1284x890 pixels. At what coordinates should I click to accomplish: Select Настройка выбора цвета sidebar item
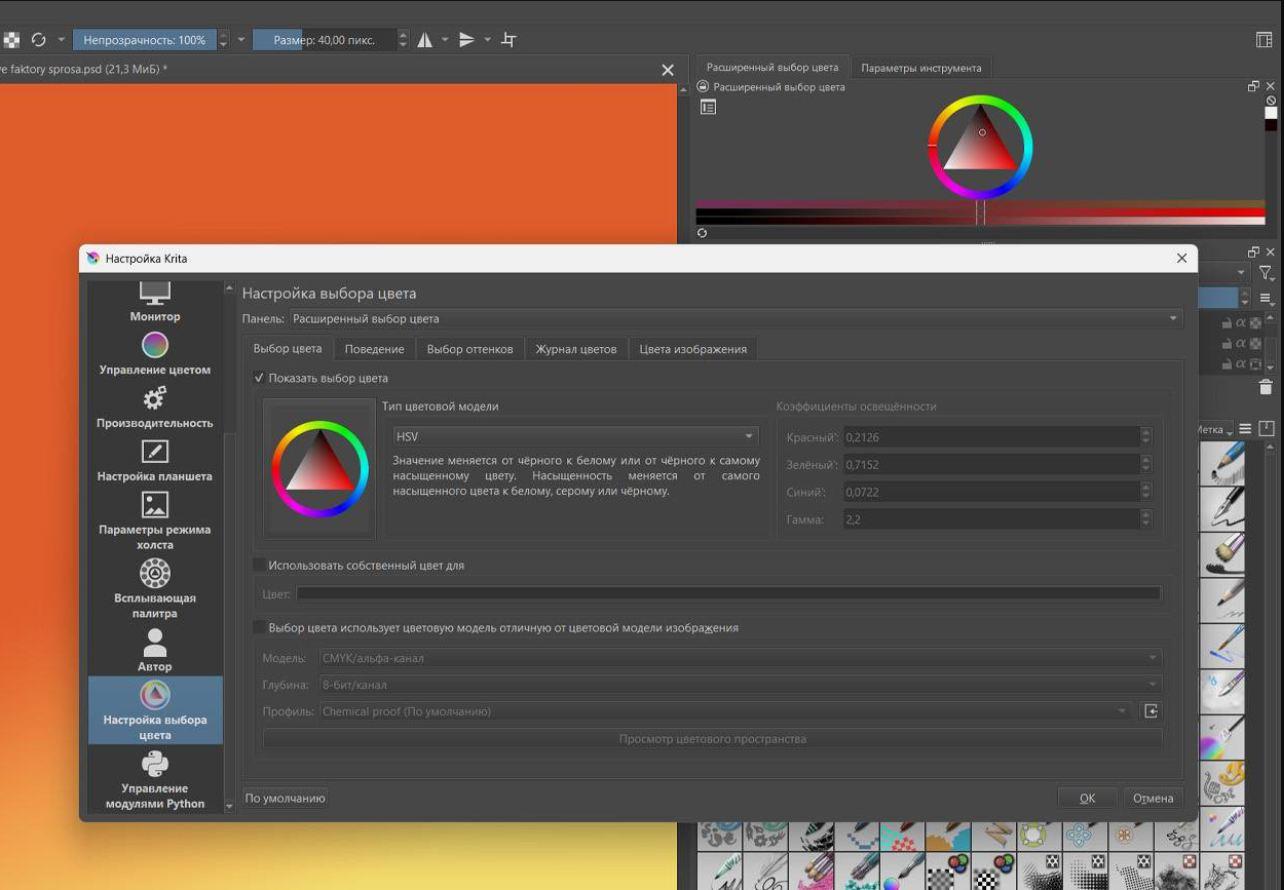[x=154, y=710]
